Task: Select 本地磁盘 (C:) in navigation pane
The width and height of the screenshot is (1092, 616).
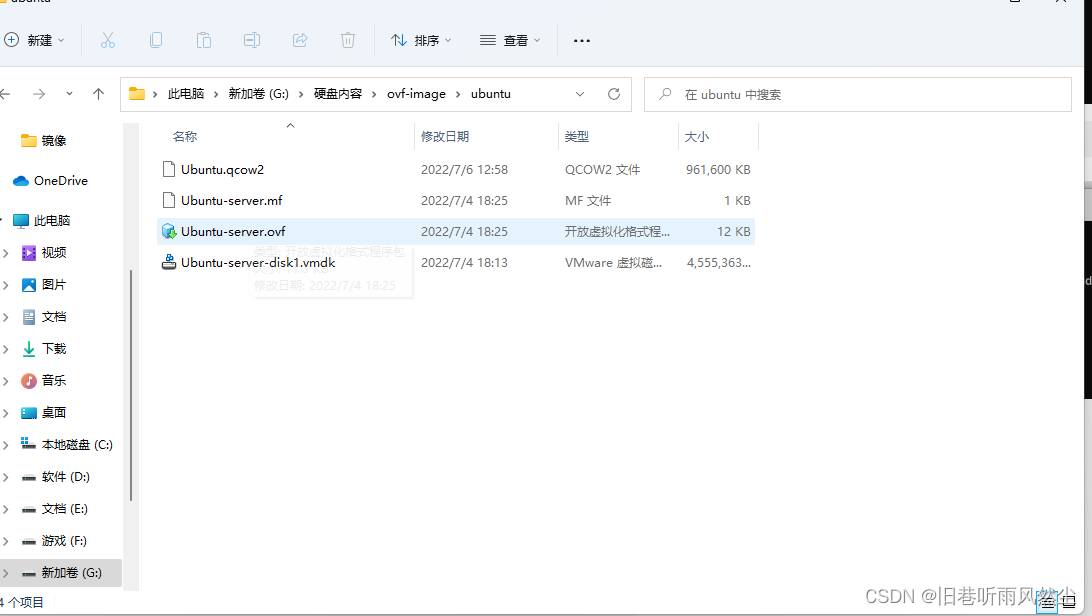Action: (x=77, y=445)
